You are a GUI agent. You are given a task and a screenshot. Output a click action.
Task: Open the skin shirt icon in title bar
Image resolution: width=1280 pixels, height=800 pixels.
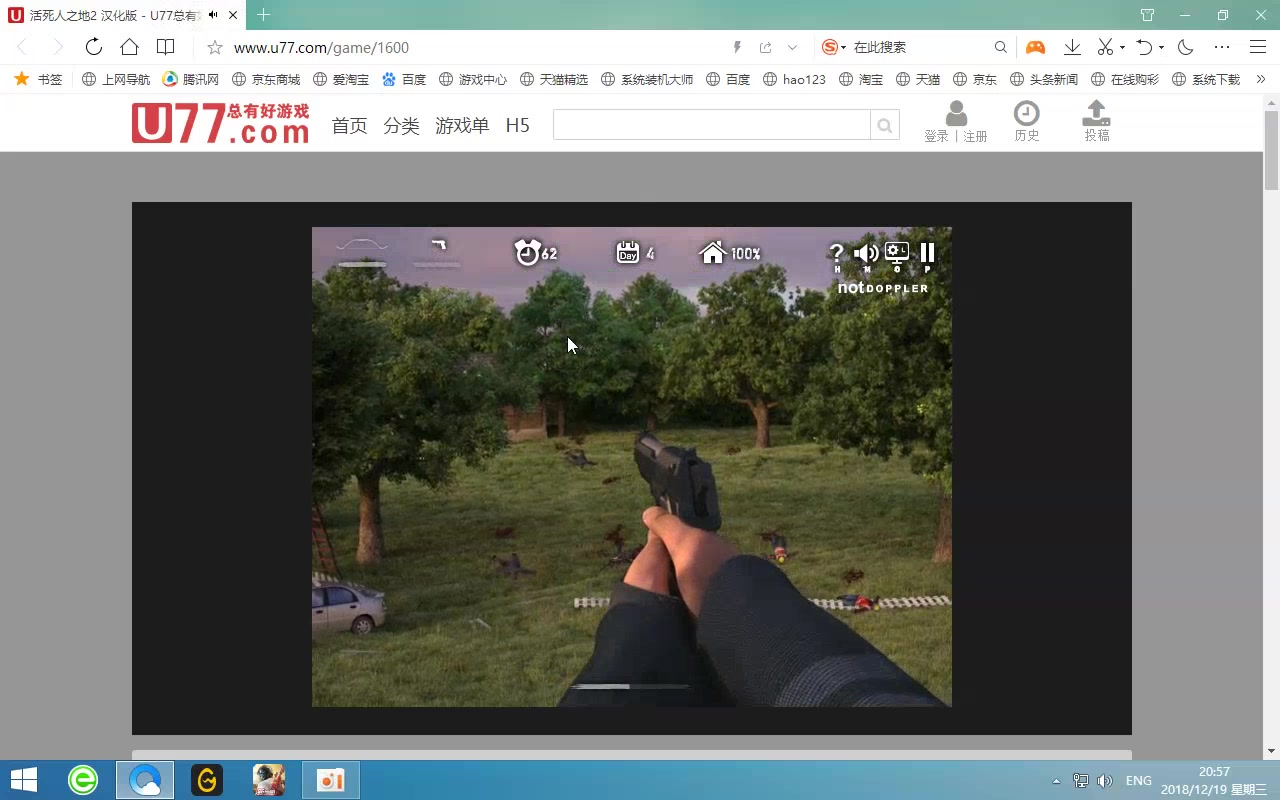tap(1147, 15)
